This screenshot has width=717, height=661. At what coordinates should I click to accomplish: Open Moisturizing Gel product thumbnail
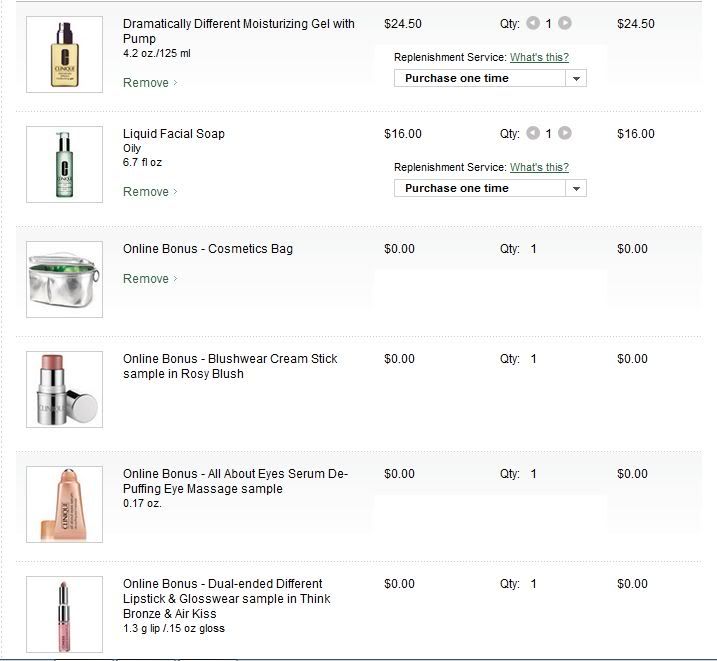pyautogui.click(x=64, y=55)
